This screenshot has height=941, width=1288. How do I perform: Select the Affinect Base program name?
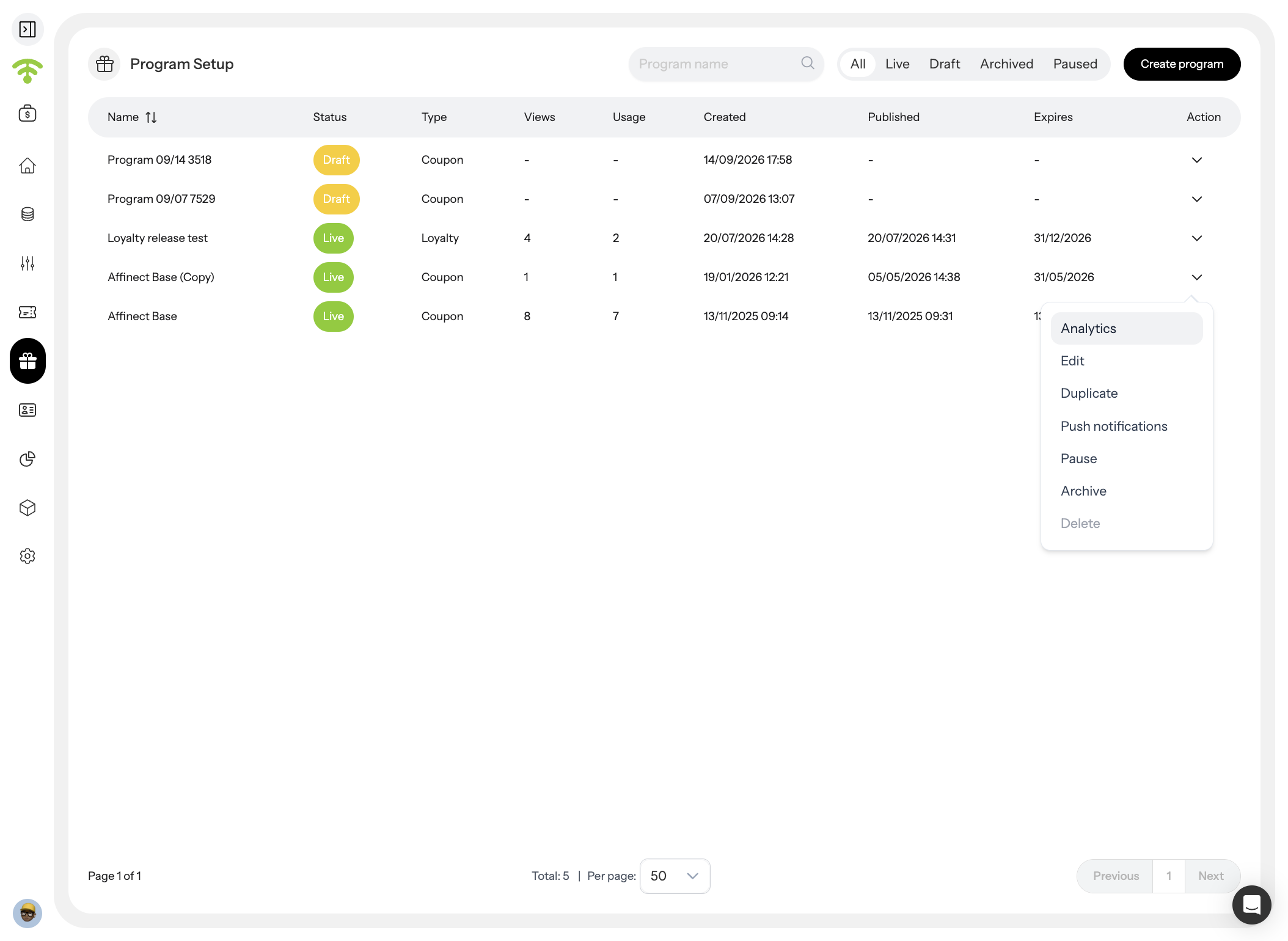pyautogui.click(x=142, y=317)
